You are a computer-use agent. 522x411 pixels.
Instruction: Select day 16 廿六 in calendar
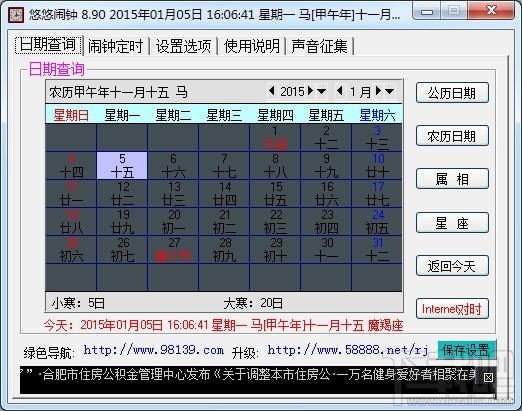tap(326, 193)
